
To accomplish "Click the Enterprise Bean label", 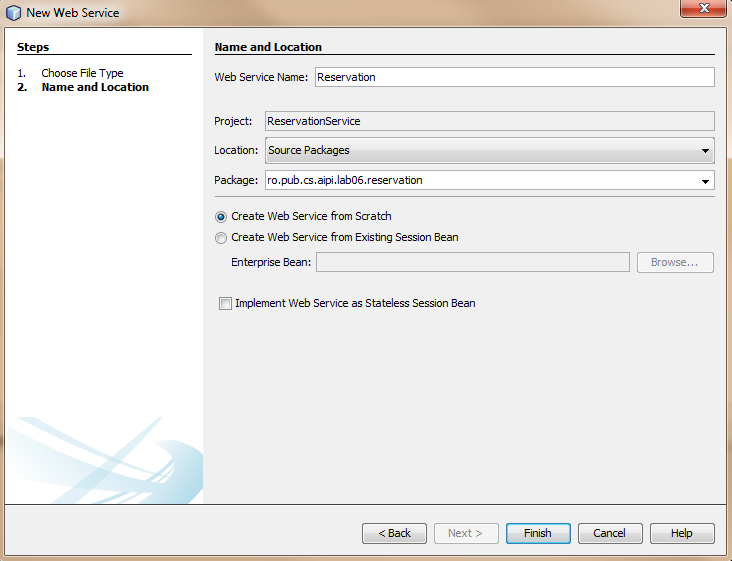I will click(x=271, y=262).
